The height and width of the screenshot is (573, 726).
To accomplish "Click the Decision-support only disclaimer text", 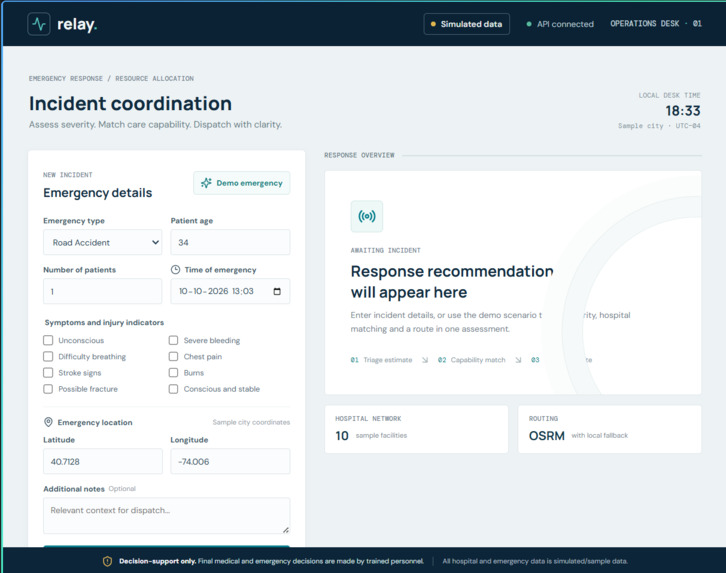I will (x=271, y=561).
